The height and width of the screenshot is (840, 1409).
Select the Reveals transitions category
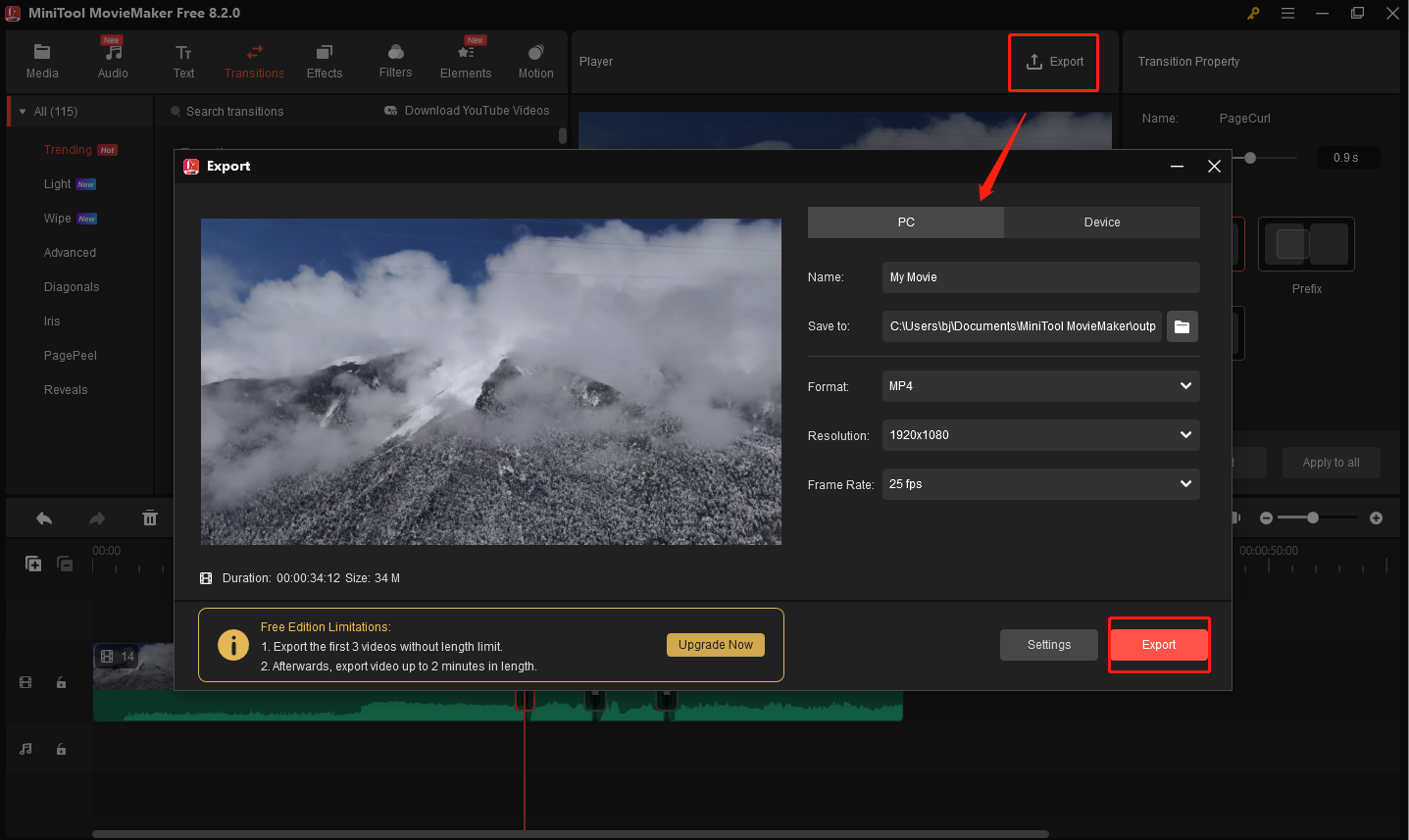click(x=66, y=390)
